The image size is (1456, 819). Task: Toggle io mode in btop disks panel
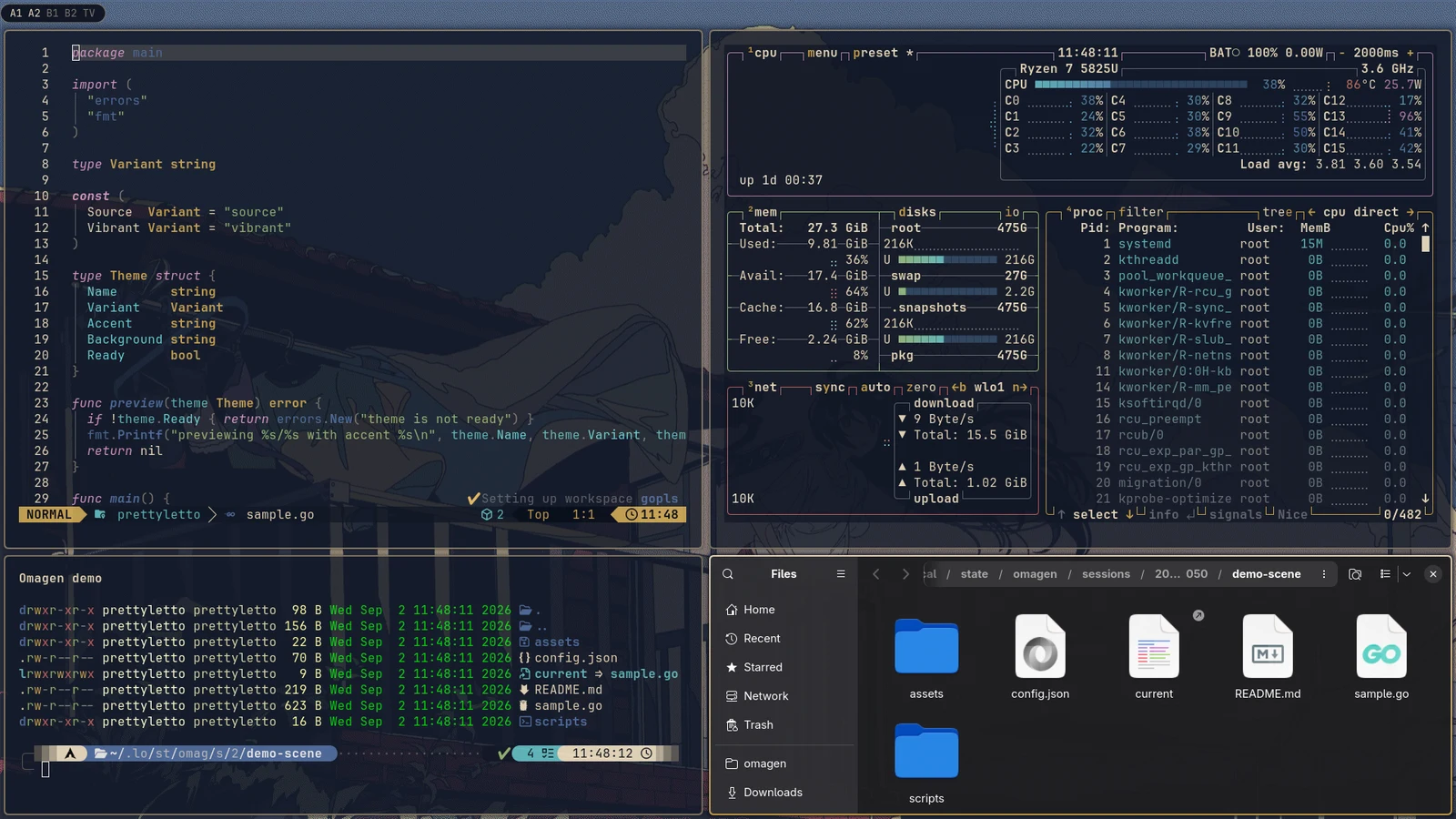click(1012, 212)
